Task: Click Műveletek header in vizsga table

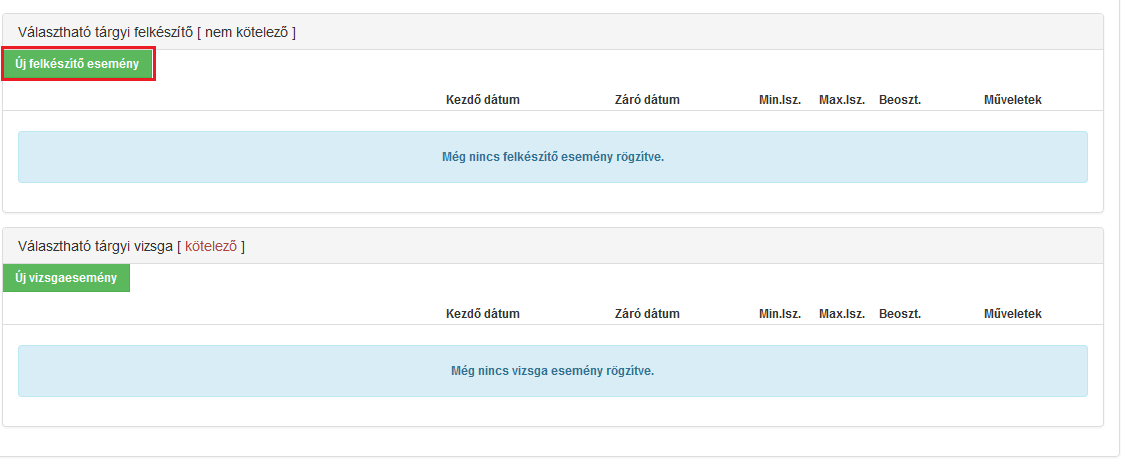Action: point(1012,314)
